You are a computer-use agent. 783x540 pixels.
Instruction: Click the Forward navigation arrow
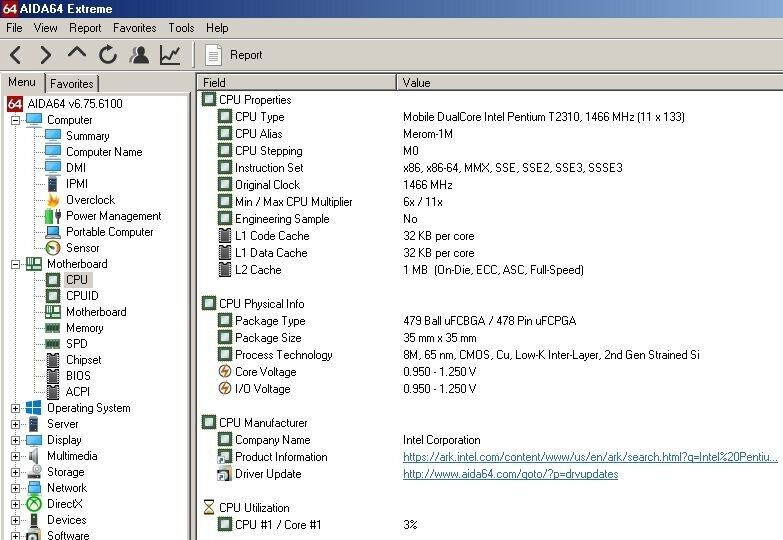pos(45,55)
